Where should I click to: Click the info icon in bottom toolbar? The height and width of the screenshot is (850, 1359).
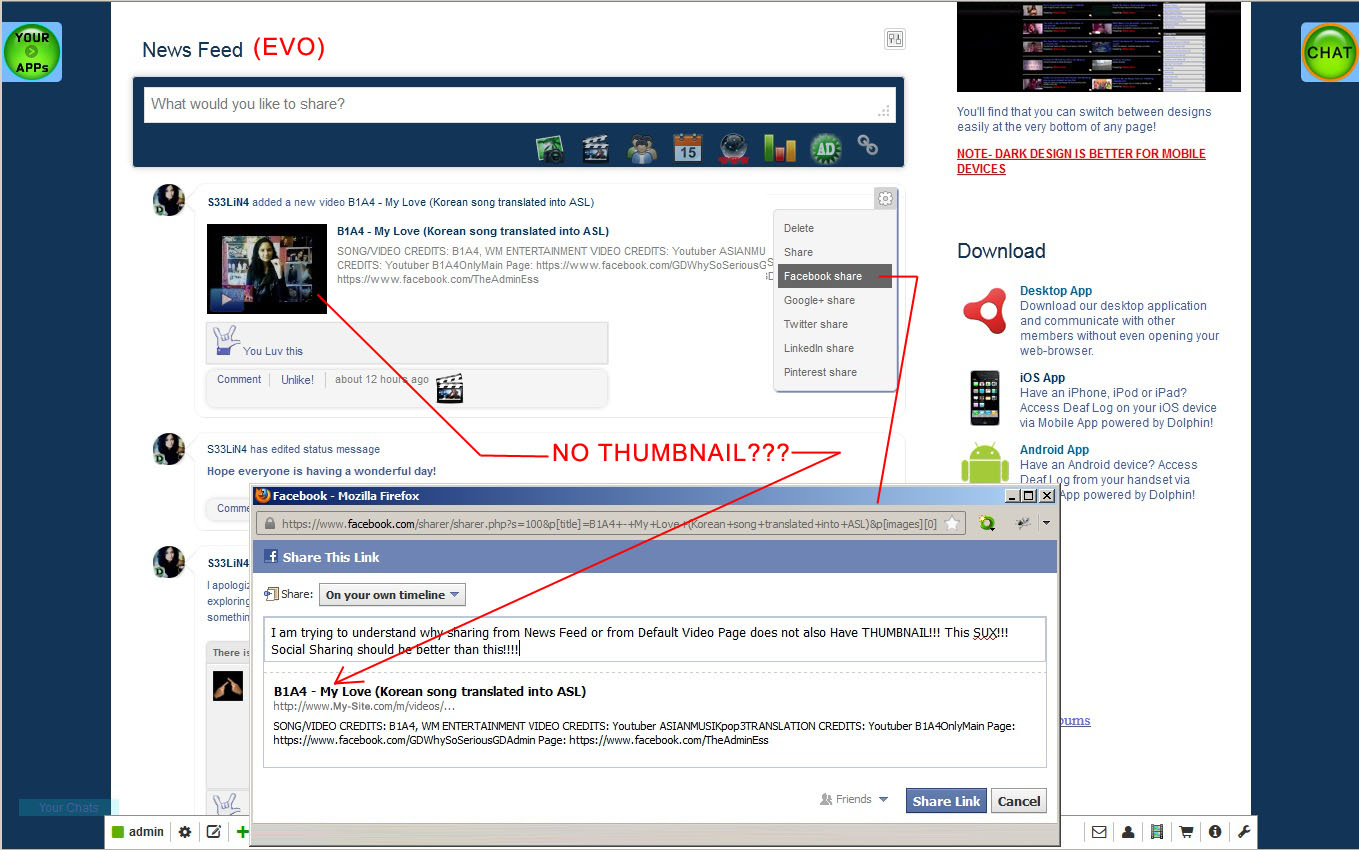tap(1215, 832)
